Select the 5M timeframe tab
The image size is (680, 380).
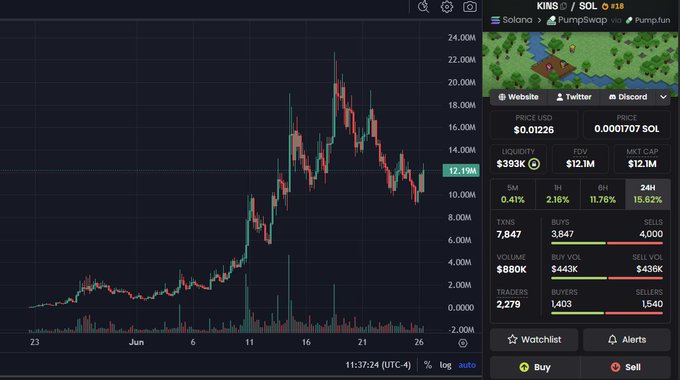click(513, 194)
